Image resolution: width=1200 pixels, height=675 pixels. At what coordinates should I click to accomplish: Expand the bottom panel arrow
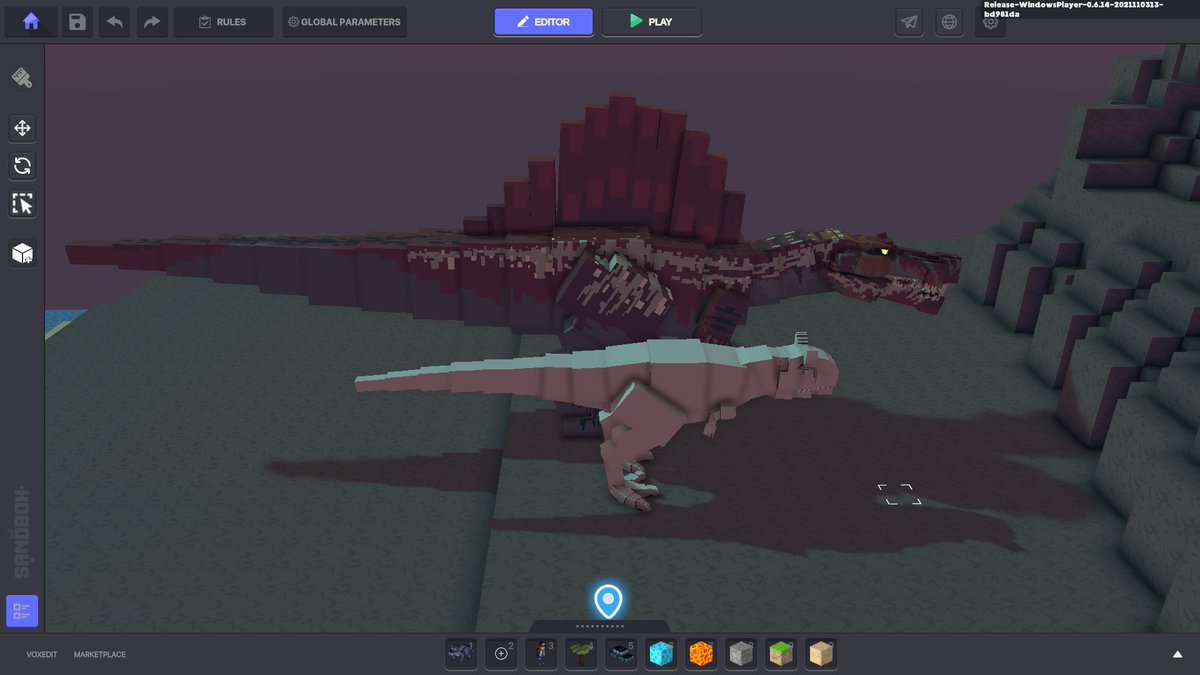coord(1178,655)
